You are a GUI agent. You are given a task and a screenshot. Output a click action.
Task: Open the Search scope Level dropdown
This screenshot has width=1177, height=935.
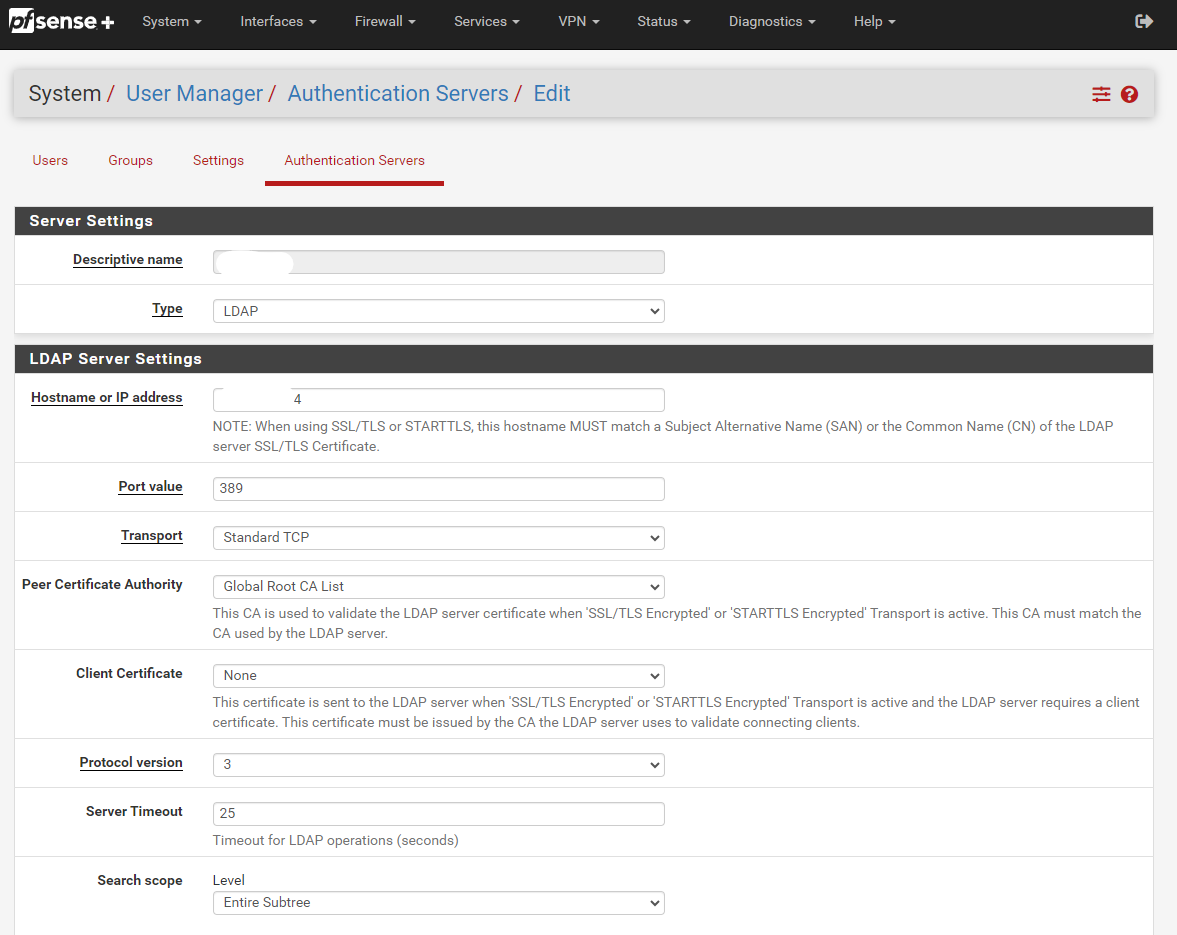tap(438, 903)
